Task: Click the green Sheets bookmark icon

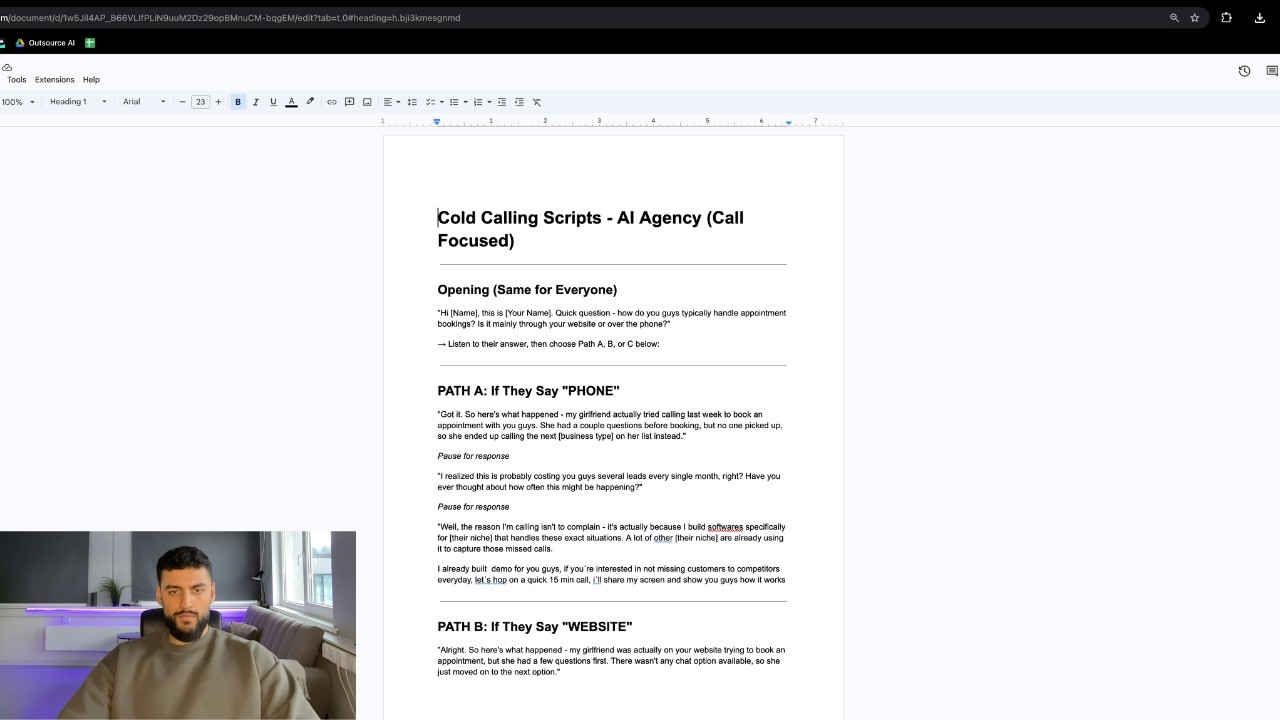Action: (90, 43)
